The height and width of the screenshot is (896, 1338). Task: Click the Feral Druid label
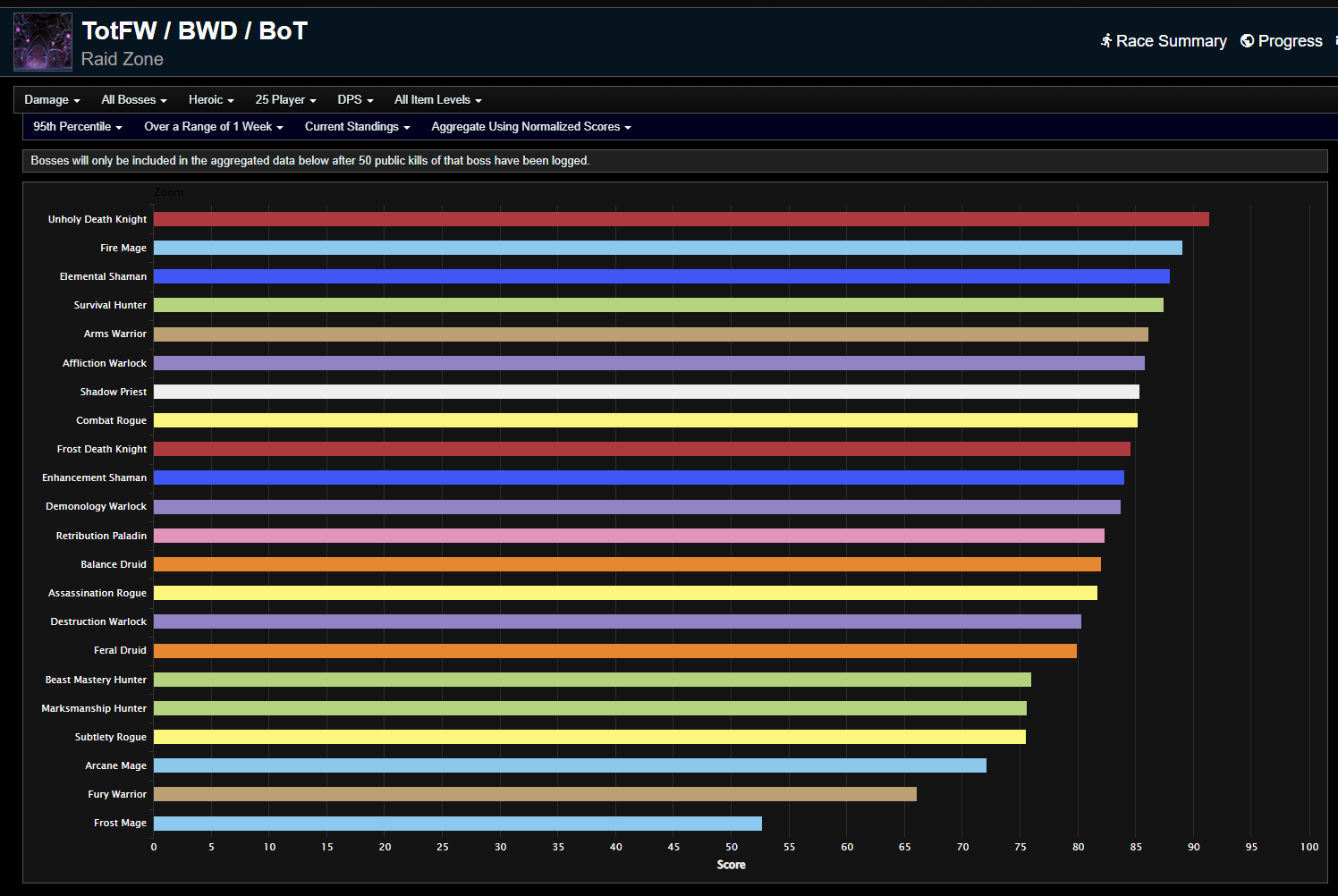click(x=120, y=650)
